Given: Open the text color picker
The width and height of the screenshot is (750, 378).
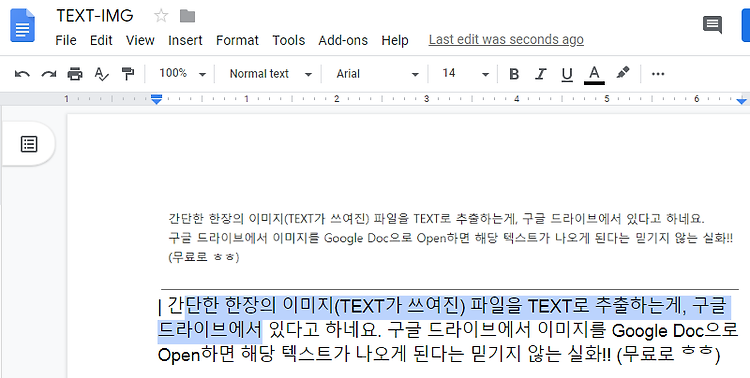Looking at the screenshot, I should (594, 75).
